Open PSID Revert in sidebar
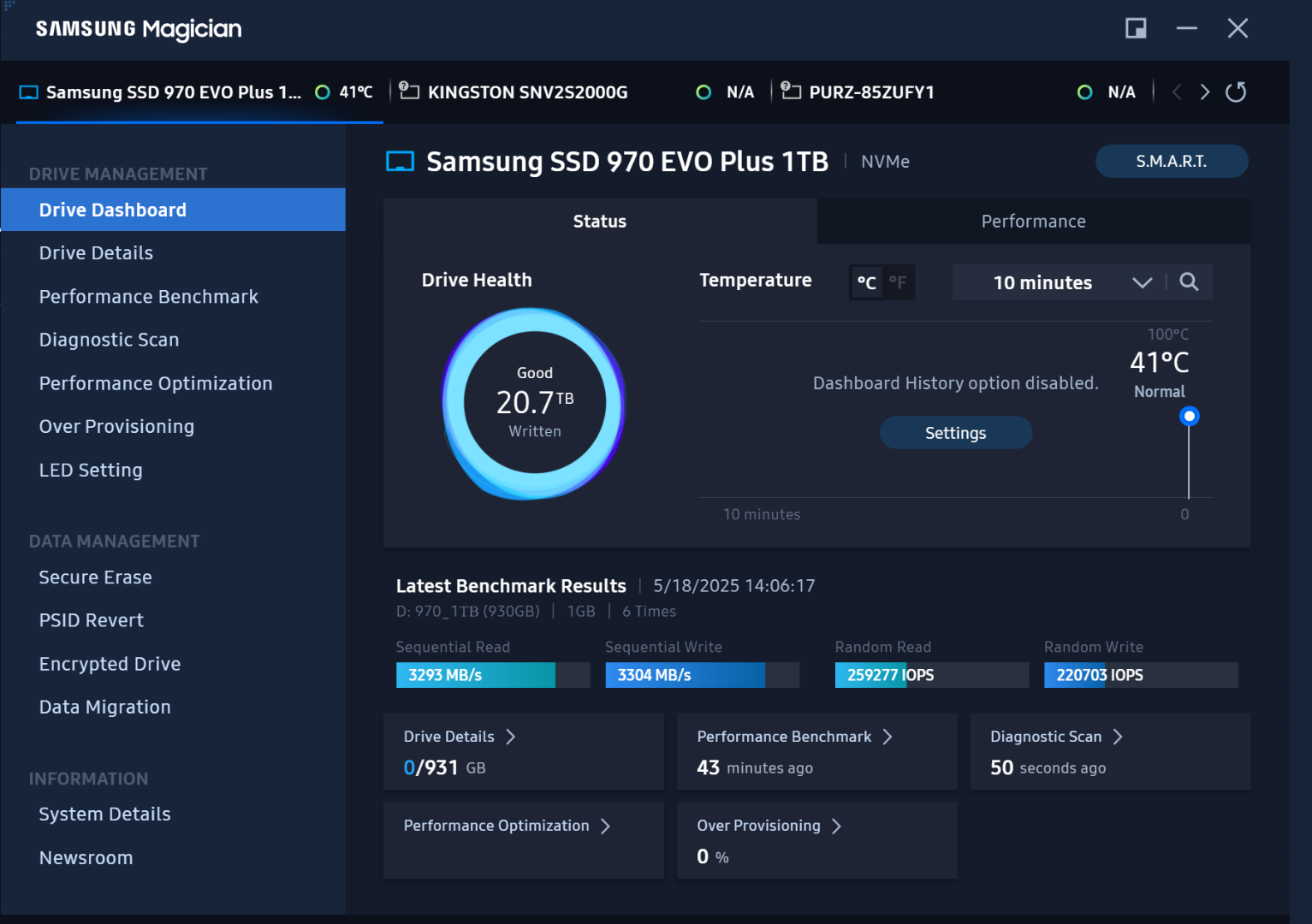This screenshot has height=924, width=1312. point(92,620)
